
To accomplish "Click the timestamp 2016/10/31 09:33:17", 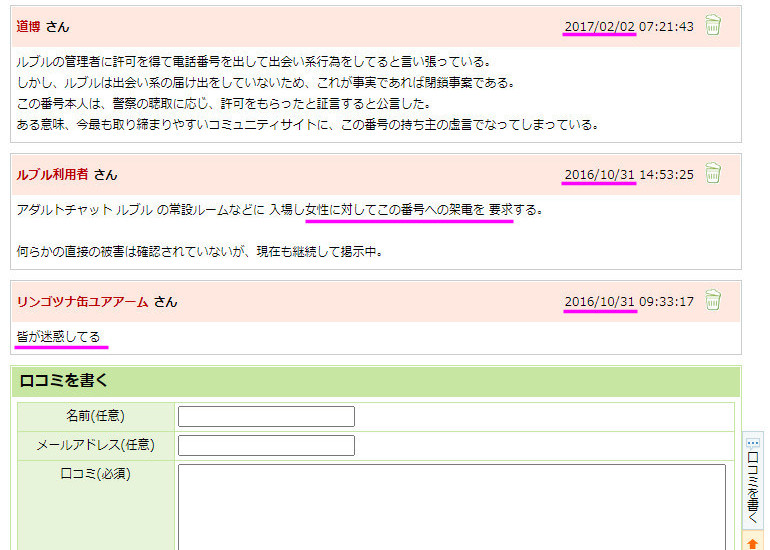I will click(x=629, y=302).
